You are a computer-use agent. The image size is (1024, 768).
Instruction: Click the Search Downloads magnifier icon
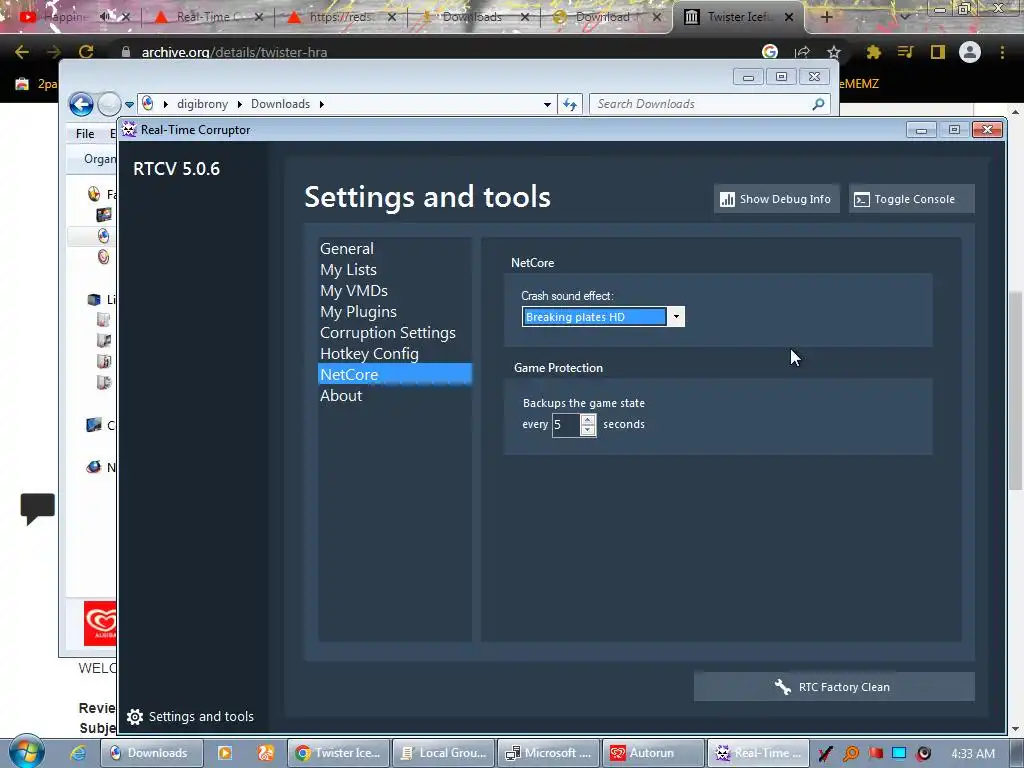coord(818,104)
